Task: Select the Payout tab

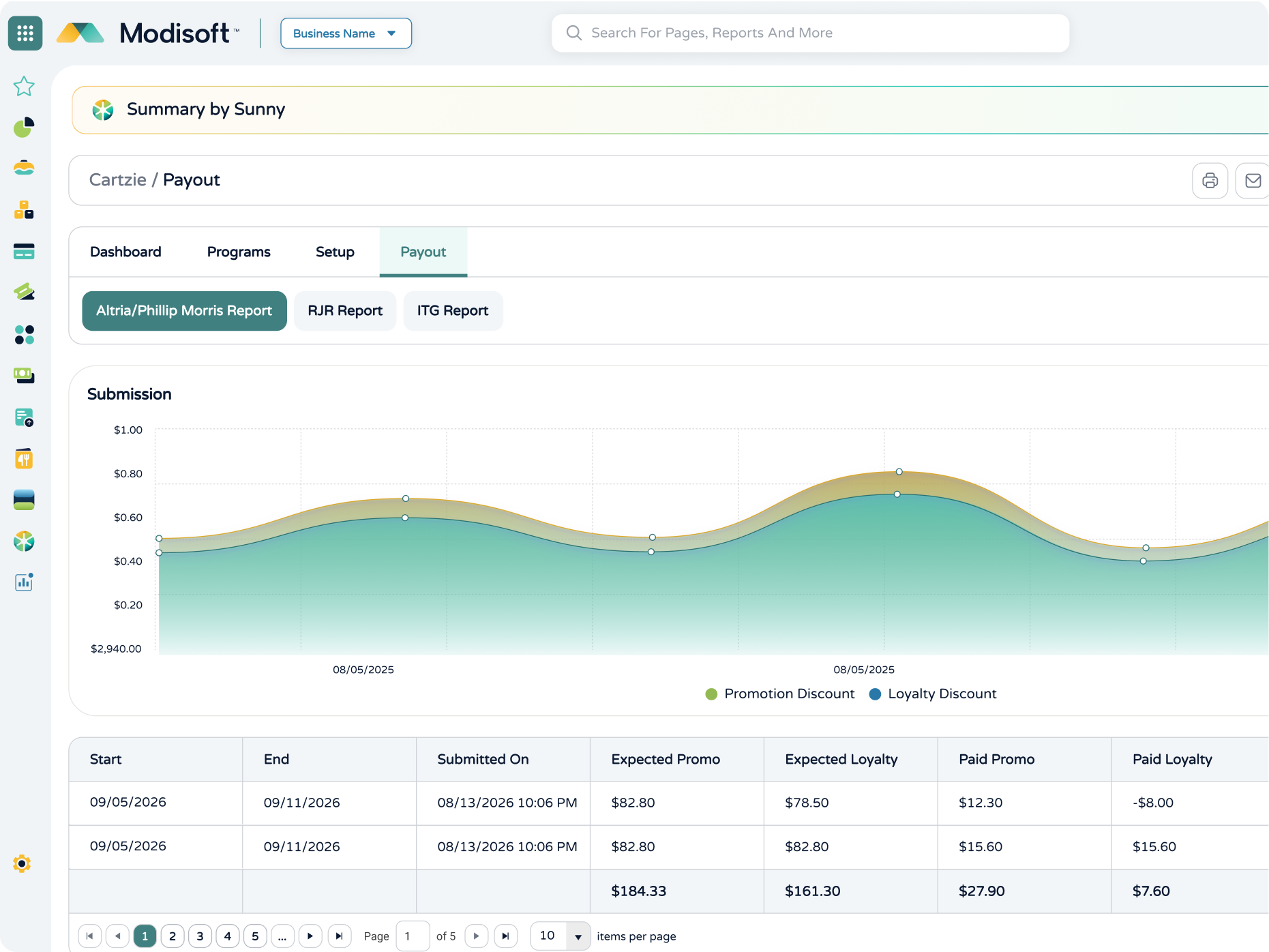Action: coord(423,252)
